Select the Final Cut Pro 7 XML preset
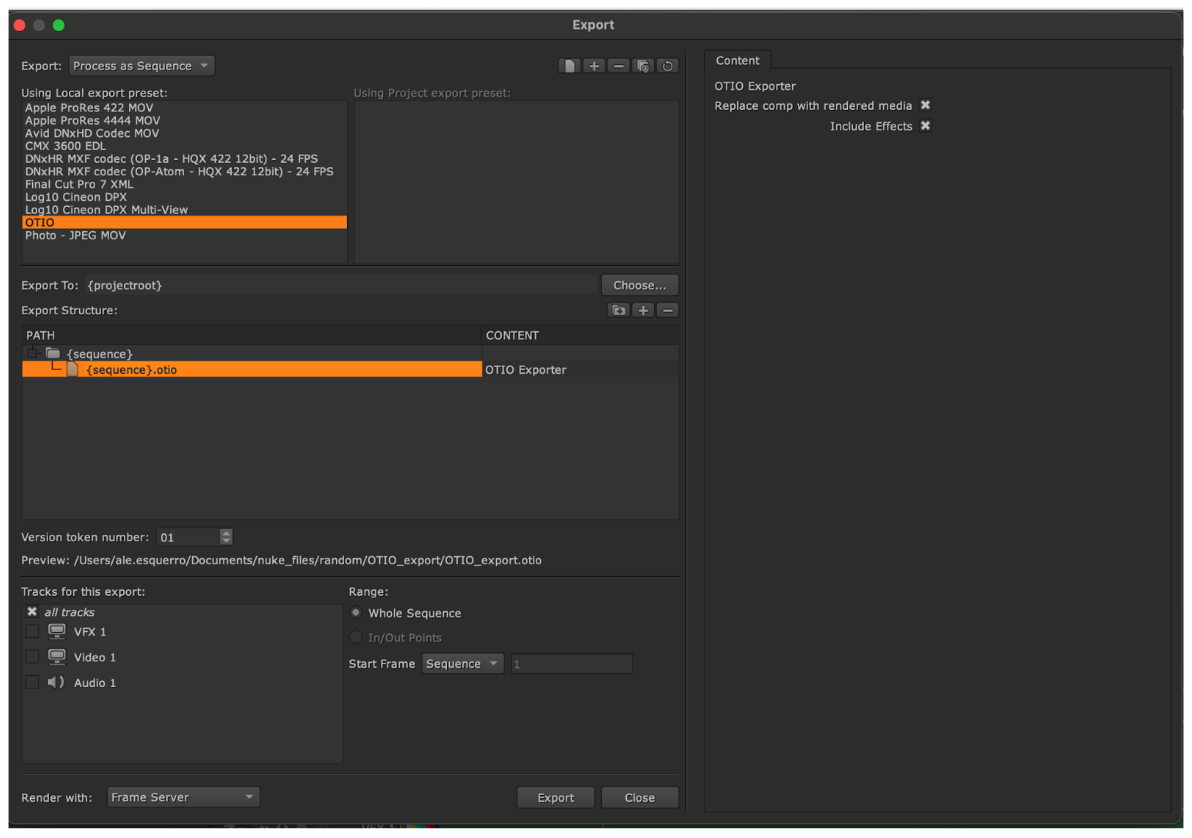This screenshot has height=838, width=1192. [x=77, y=184]
